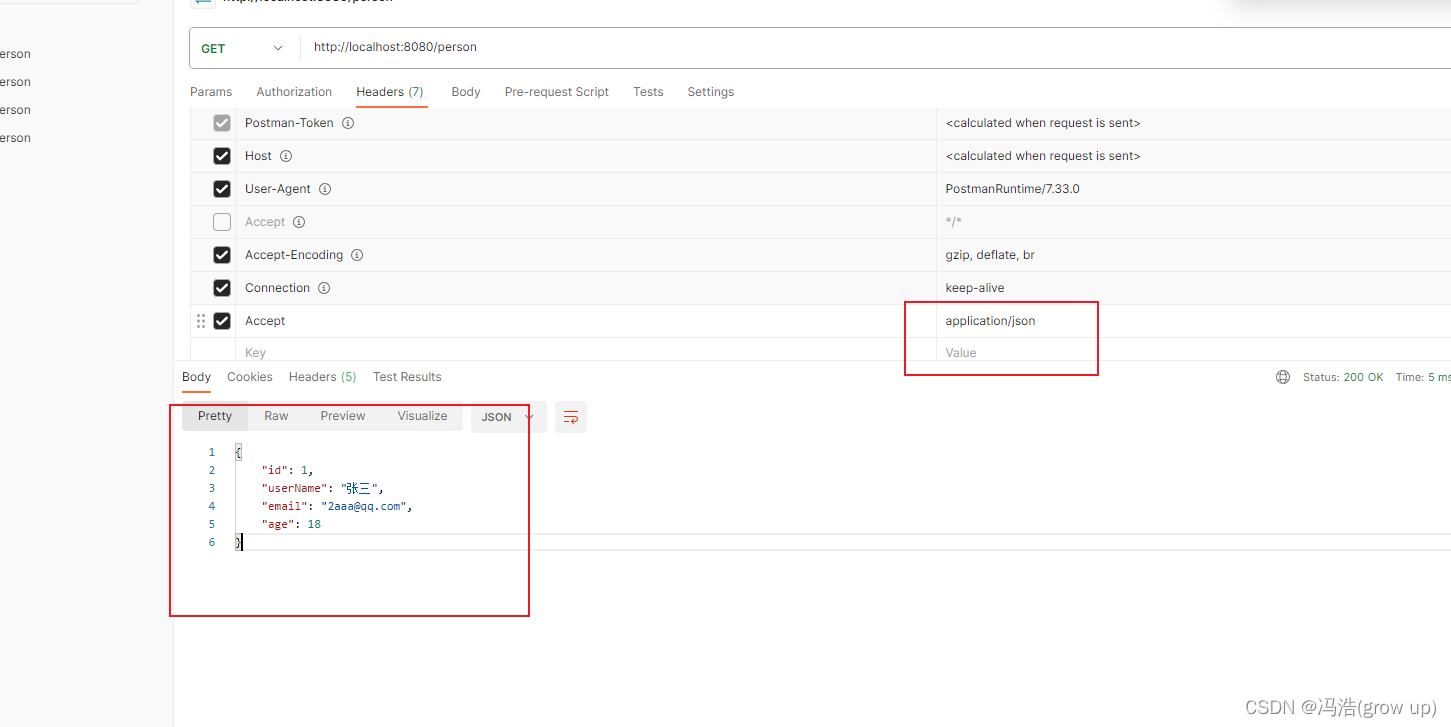This screenshot has width=1451, height=727.
Task: Uncheck the Host header checkbox
Action: tap(222, 156)
